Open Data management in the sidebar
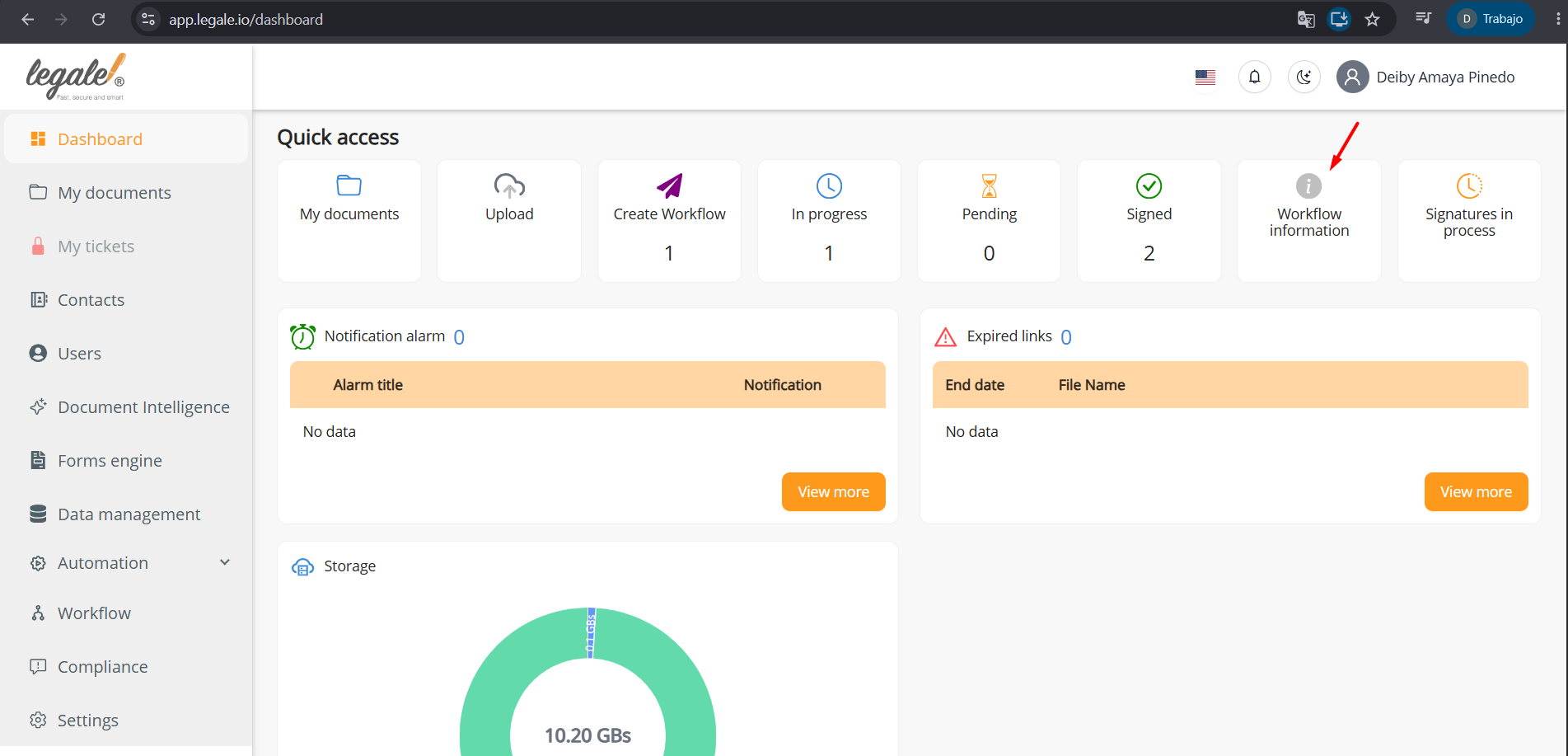 (126, 514)
